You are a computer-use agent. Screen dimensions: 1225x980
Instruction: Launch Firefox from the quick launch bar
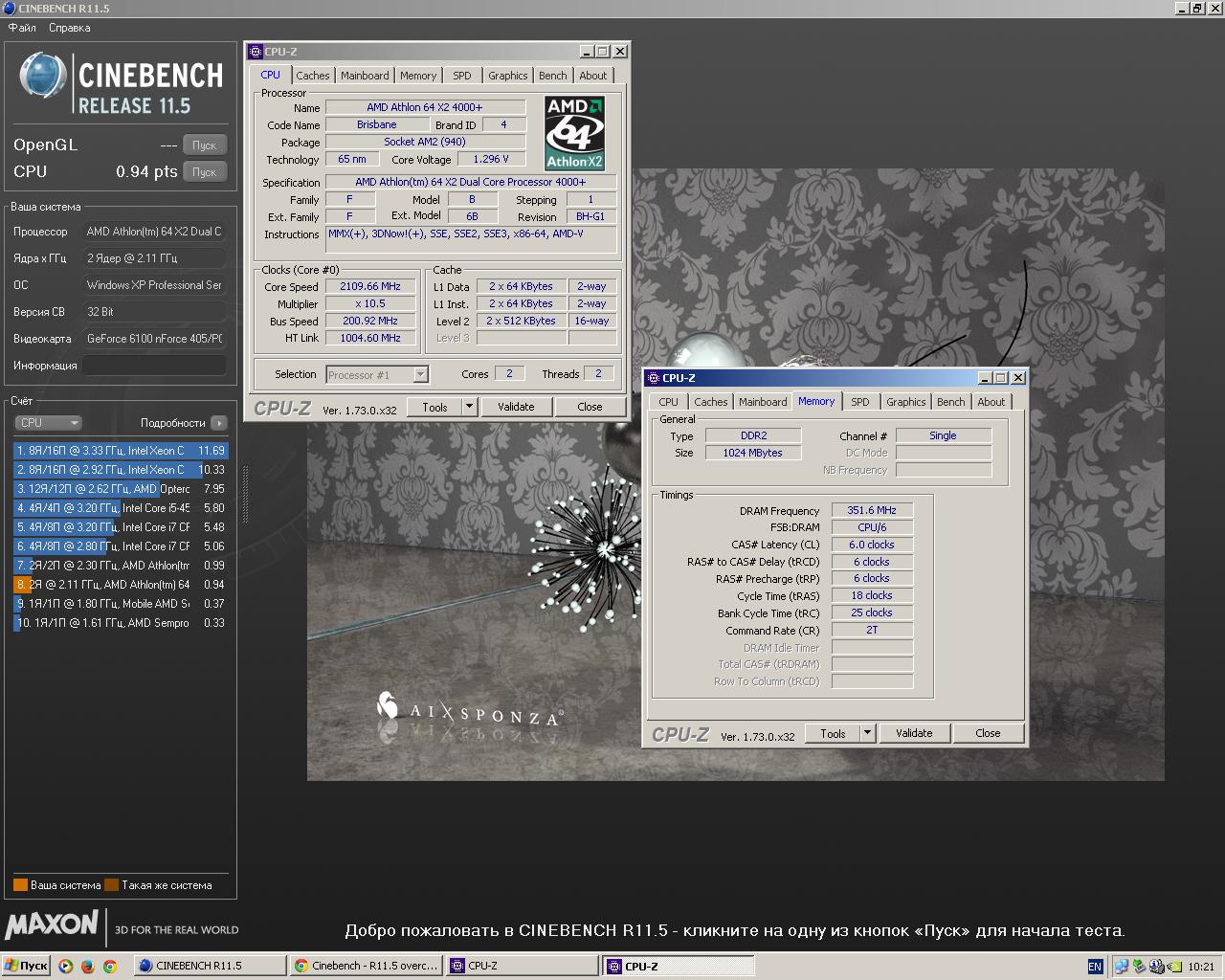tap(88, 967)
